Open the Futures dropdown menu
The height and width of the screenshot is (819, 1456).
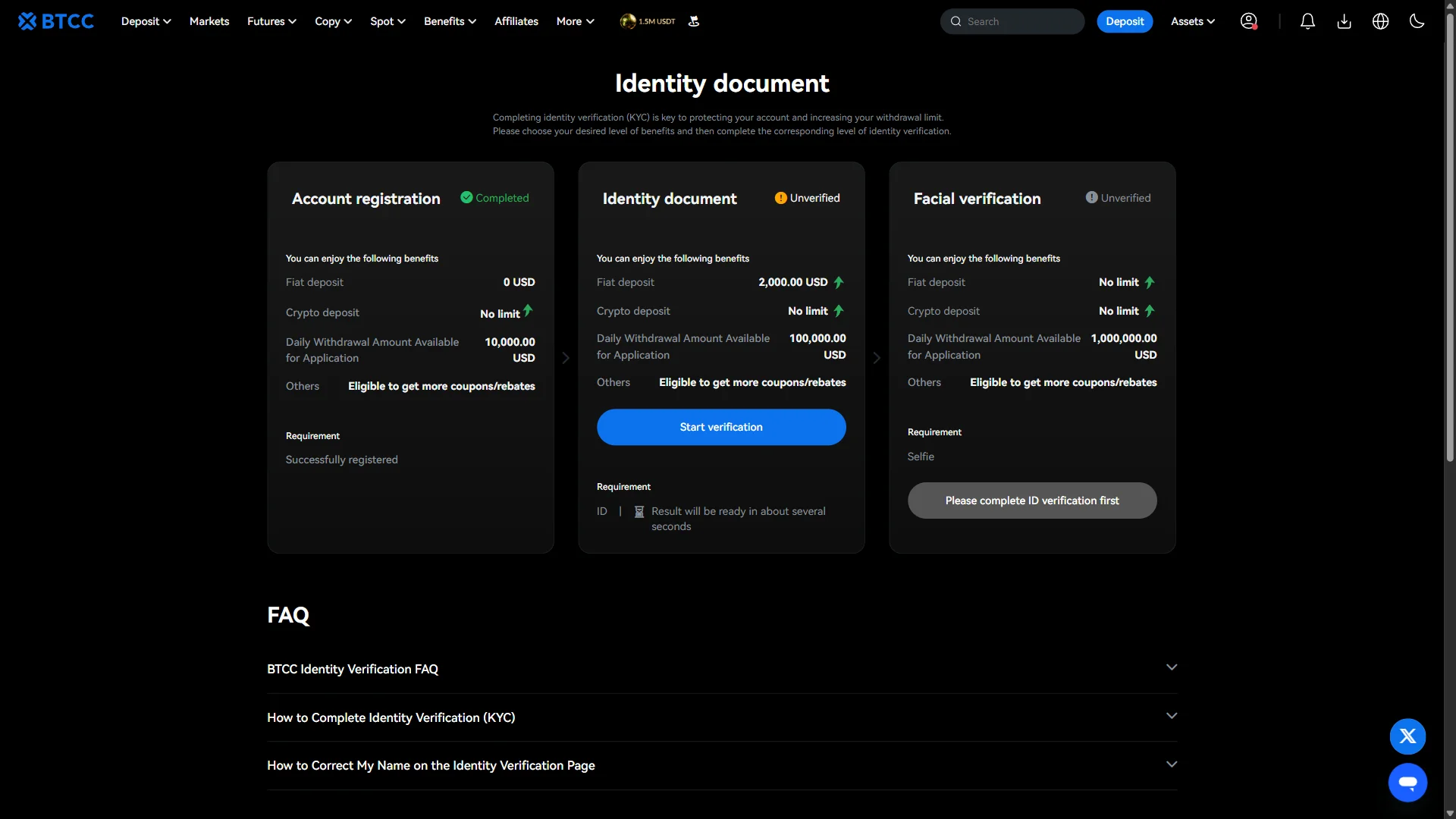click(271, 21)
